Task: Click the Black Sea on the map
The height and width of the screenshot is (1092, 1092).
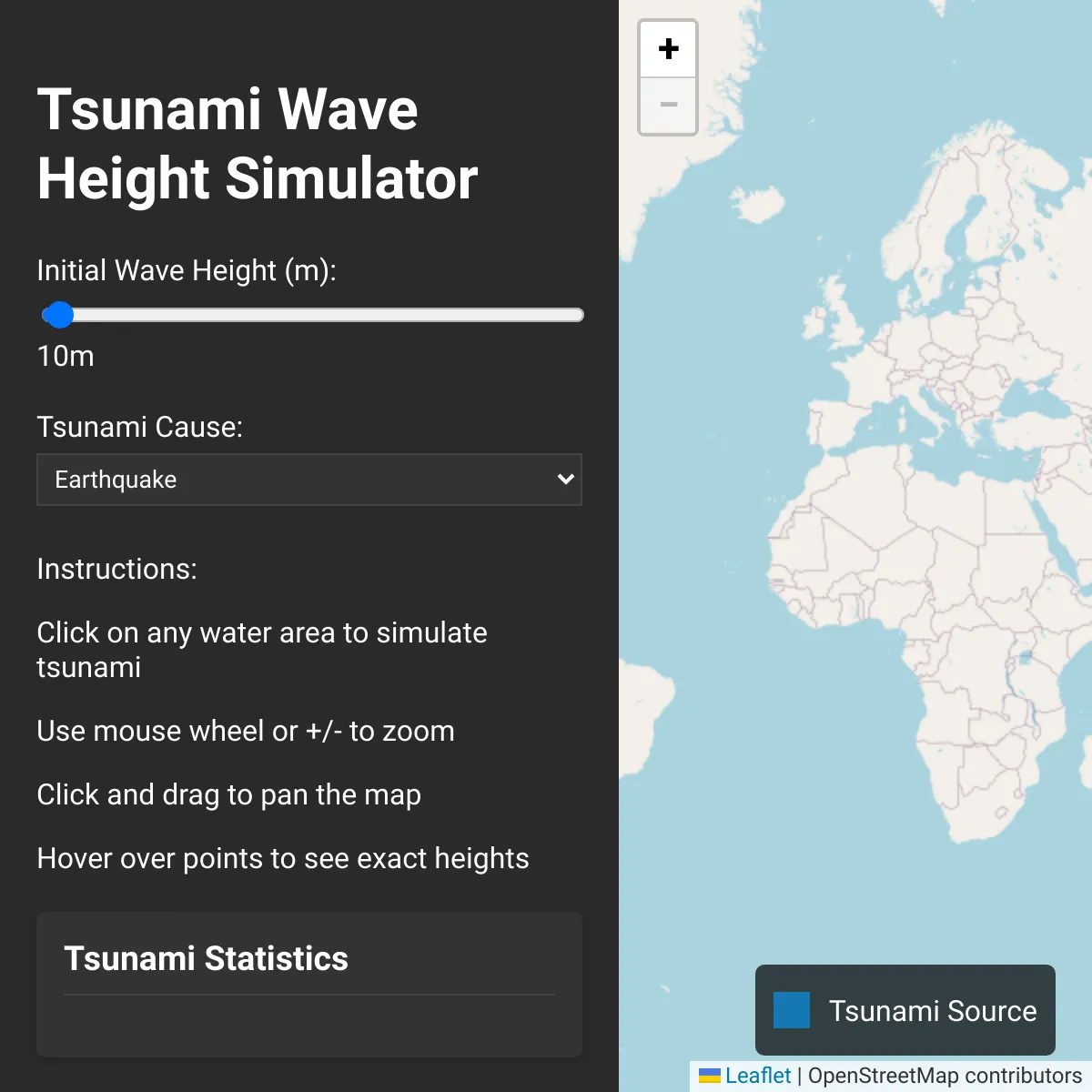Action: click(1031, 399)
